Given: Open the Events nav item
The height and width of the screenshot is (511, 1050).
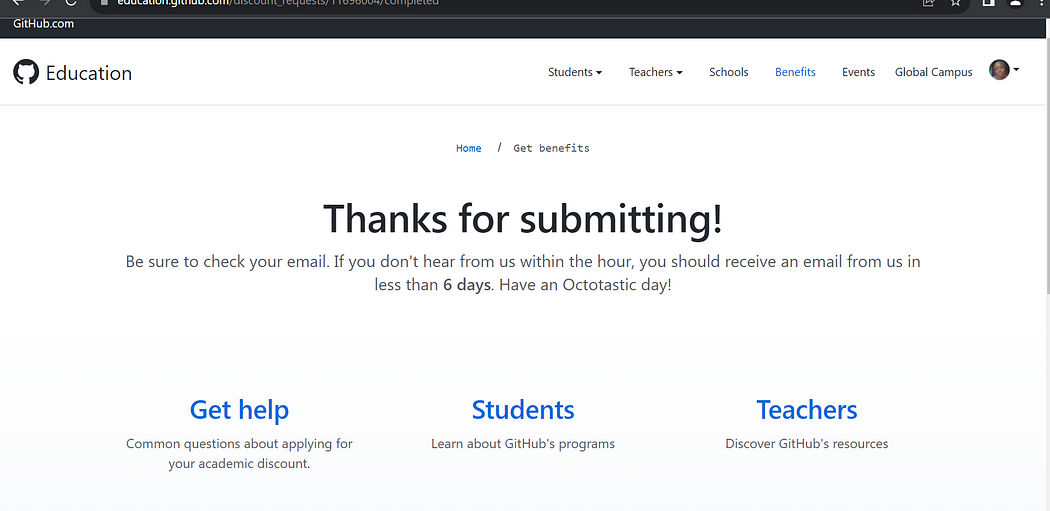Looking at the screenshot, I should (858, 72).
